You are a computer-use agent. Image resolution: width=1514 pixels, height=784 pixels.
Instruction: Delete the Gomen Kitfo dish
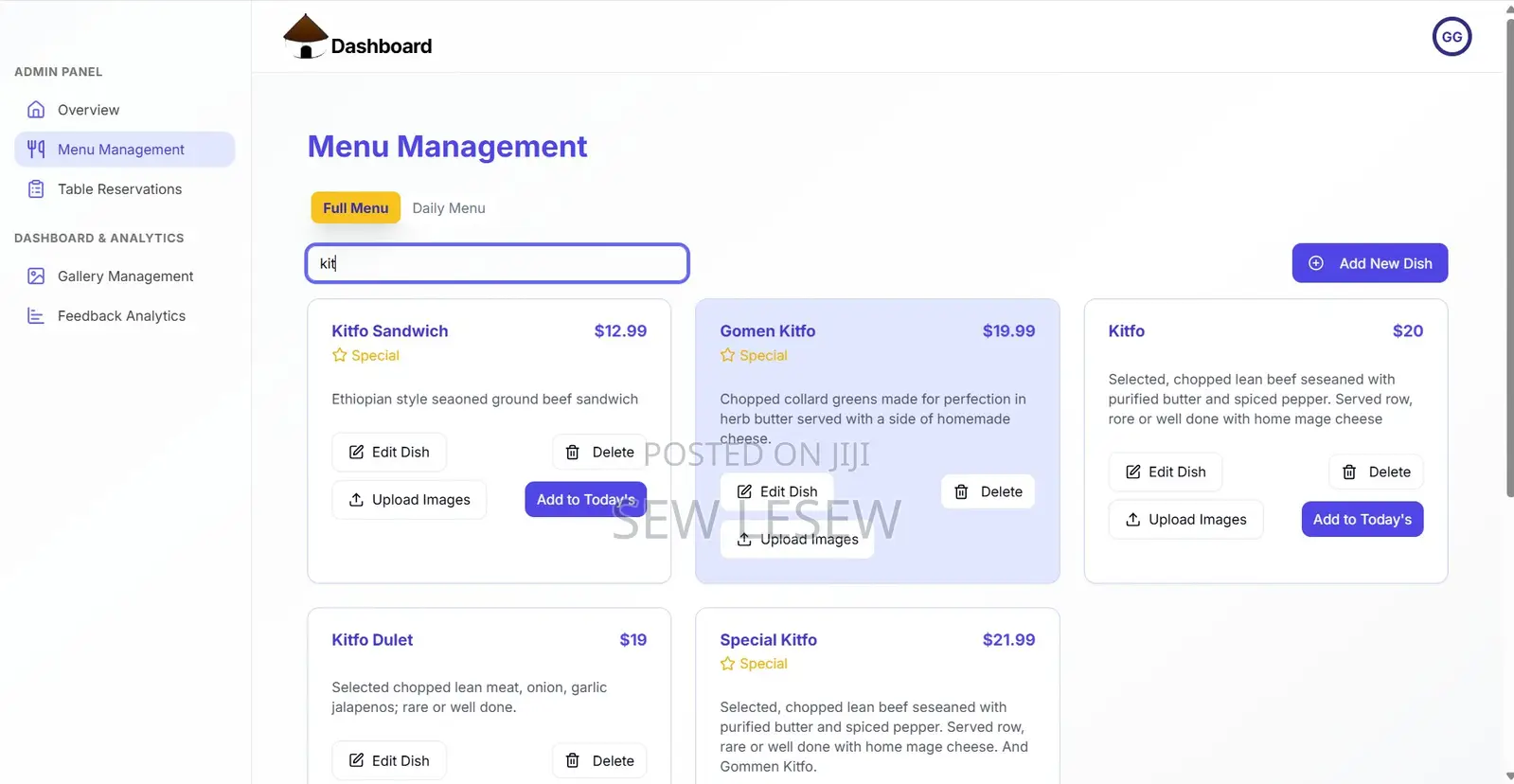(988, 491)
